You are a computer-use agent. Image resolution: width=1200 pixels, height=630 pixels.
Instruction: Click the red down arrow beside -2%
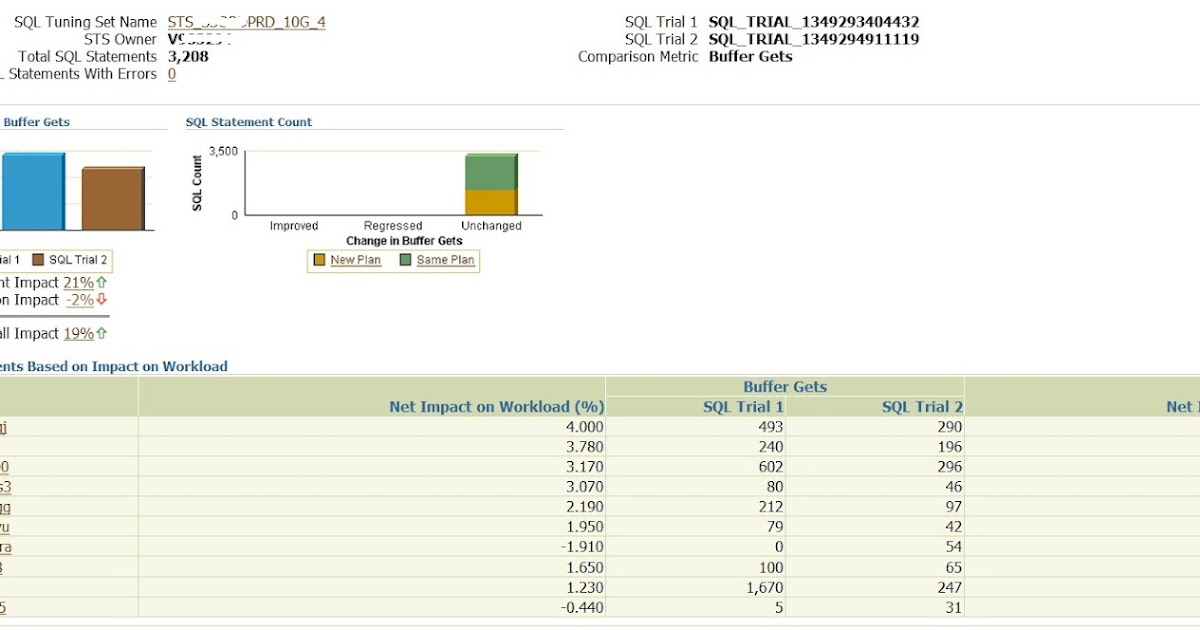pyautogui.click(x=101, y=300)
